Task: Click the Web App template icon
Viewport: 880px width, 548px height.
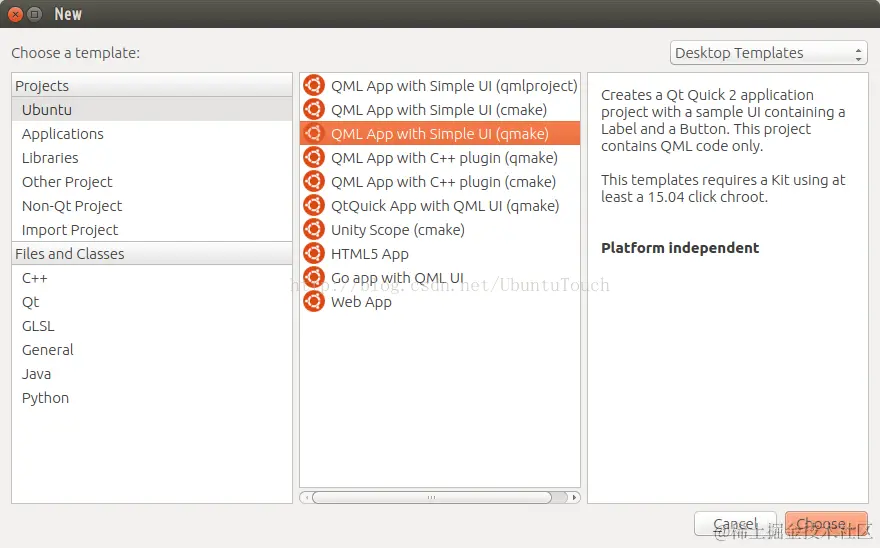Action: point(314,302)
